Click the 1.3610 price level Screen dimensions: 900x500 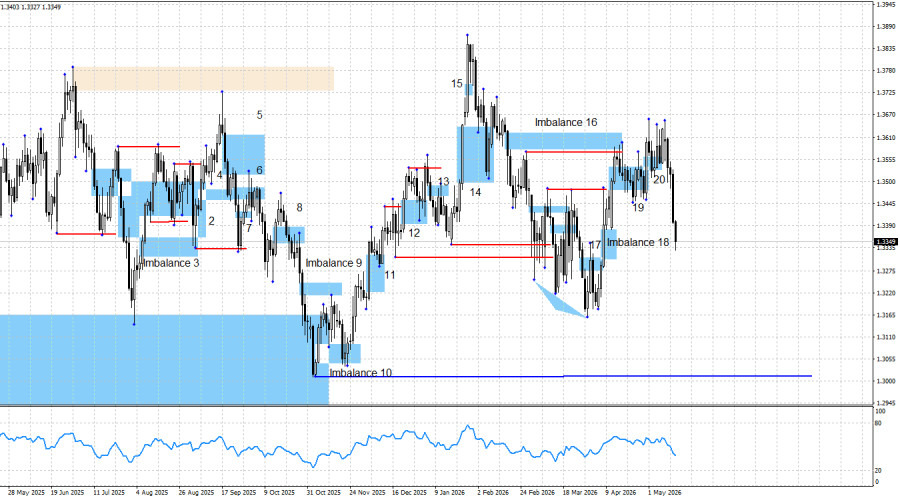point(886,138)
